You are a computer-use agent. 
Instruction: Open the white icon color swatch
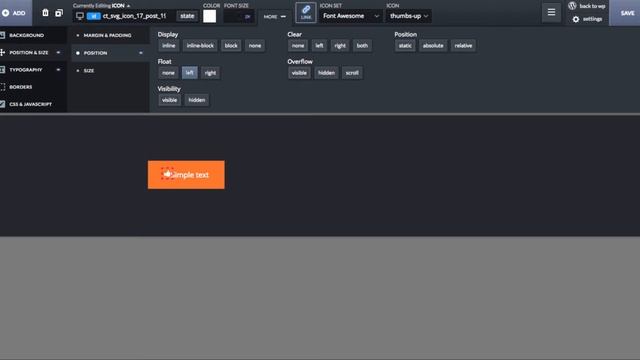[x=209, y=16]
